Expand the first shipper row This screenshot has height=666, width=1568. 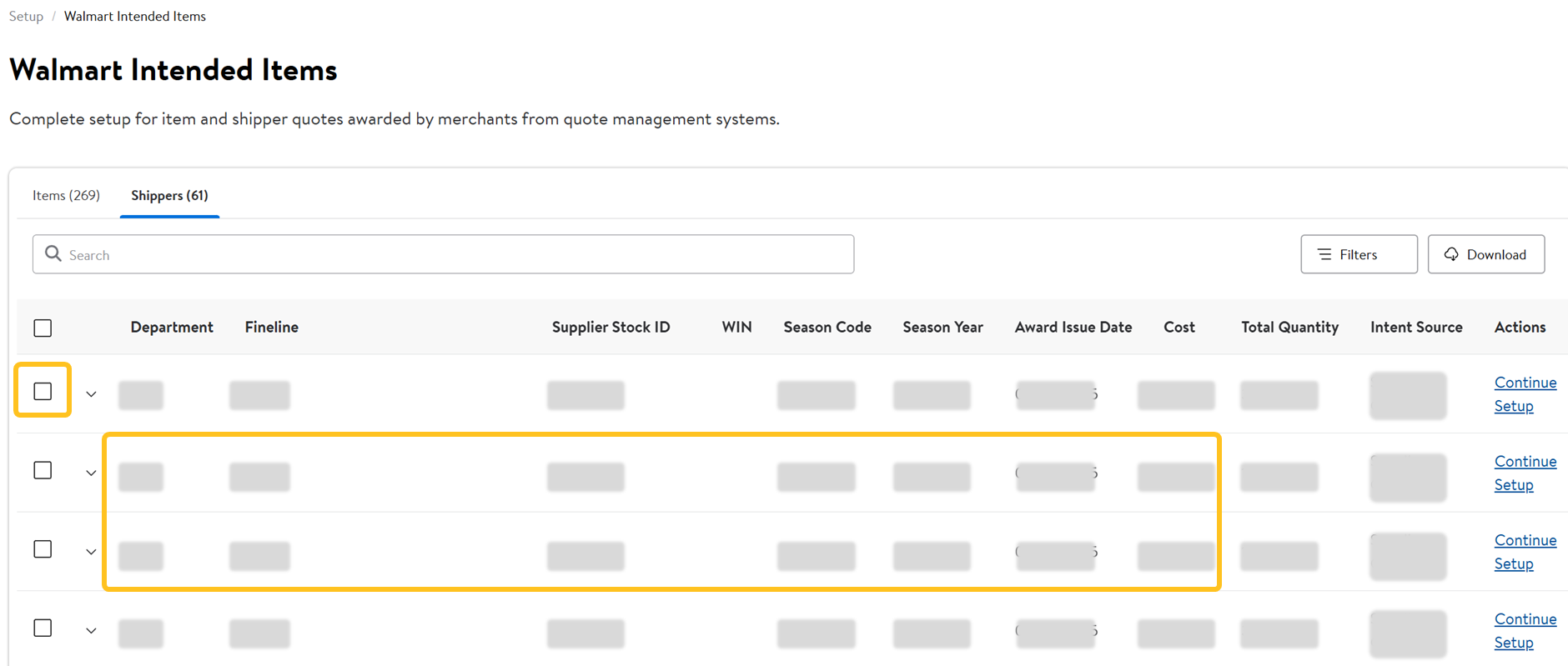91,393
